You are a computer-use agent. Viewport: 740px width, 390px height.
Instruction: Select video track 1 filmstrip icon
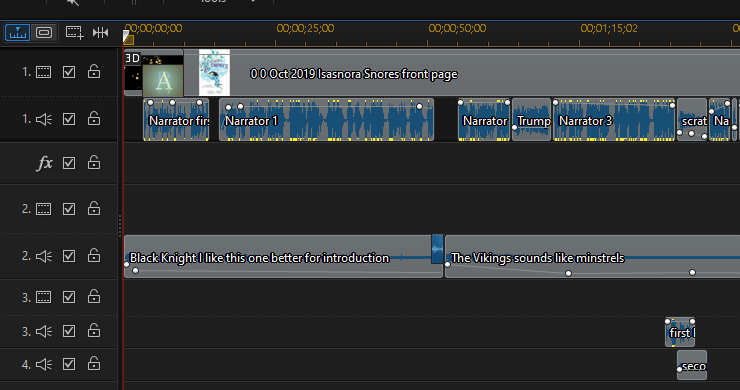tap(43, 72)
